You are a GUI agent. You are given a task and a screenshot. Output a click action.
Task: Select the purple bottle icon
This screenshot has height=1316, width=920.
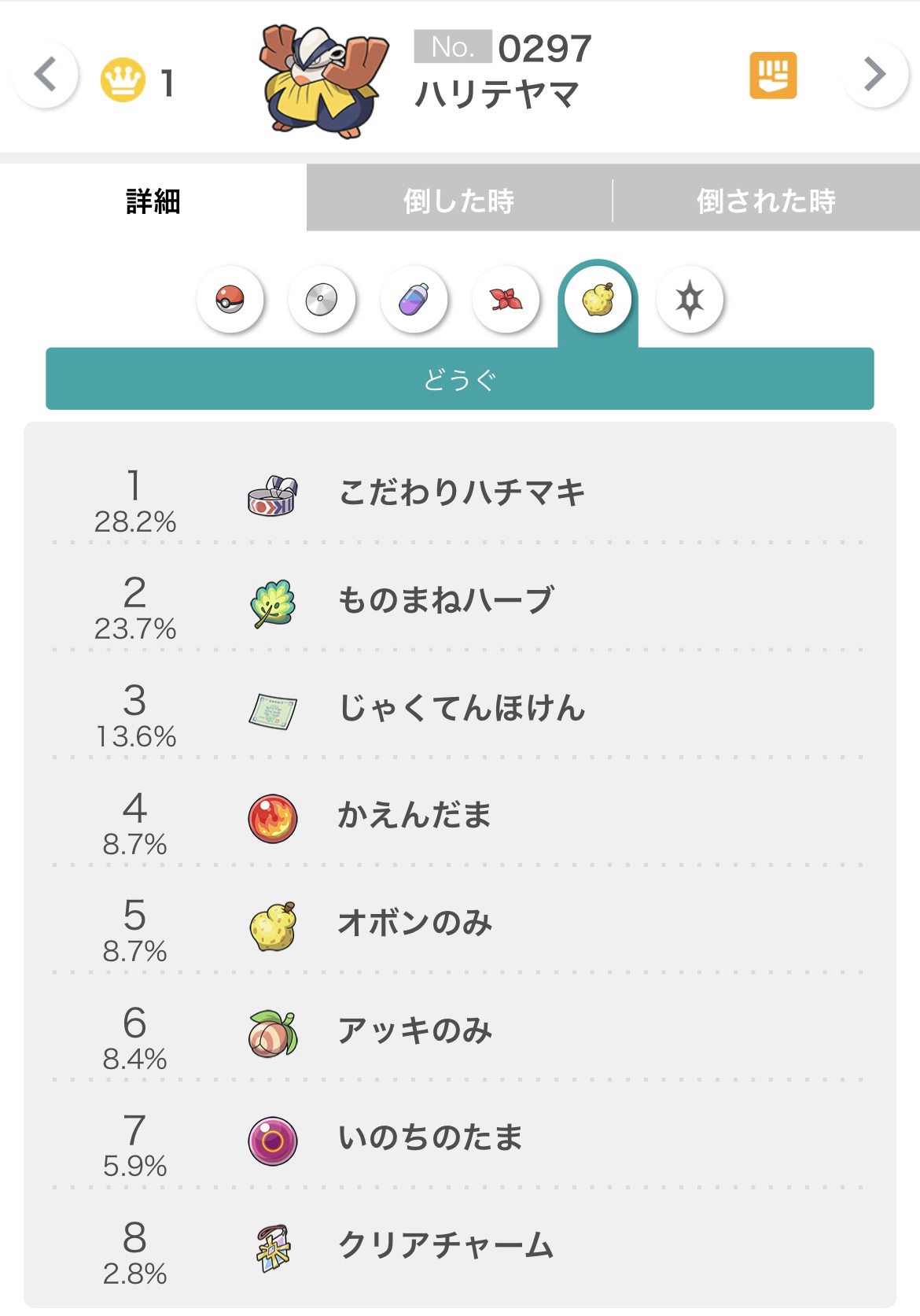click(414, 300)
